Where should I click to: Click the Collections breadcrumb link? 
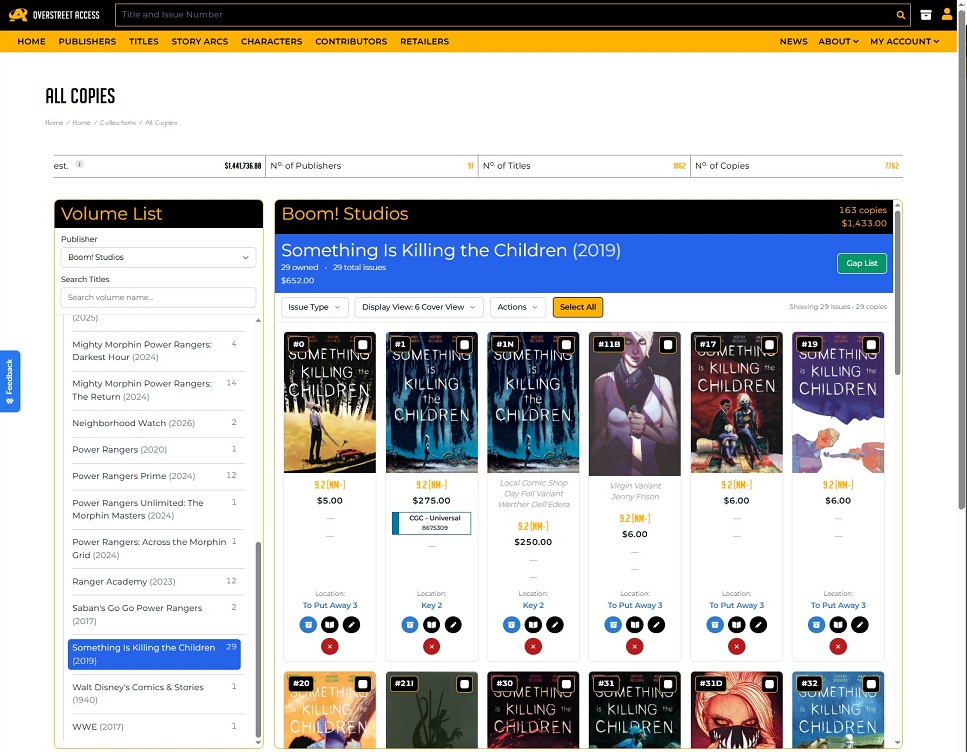point(118,123)
